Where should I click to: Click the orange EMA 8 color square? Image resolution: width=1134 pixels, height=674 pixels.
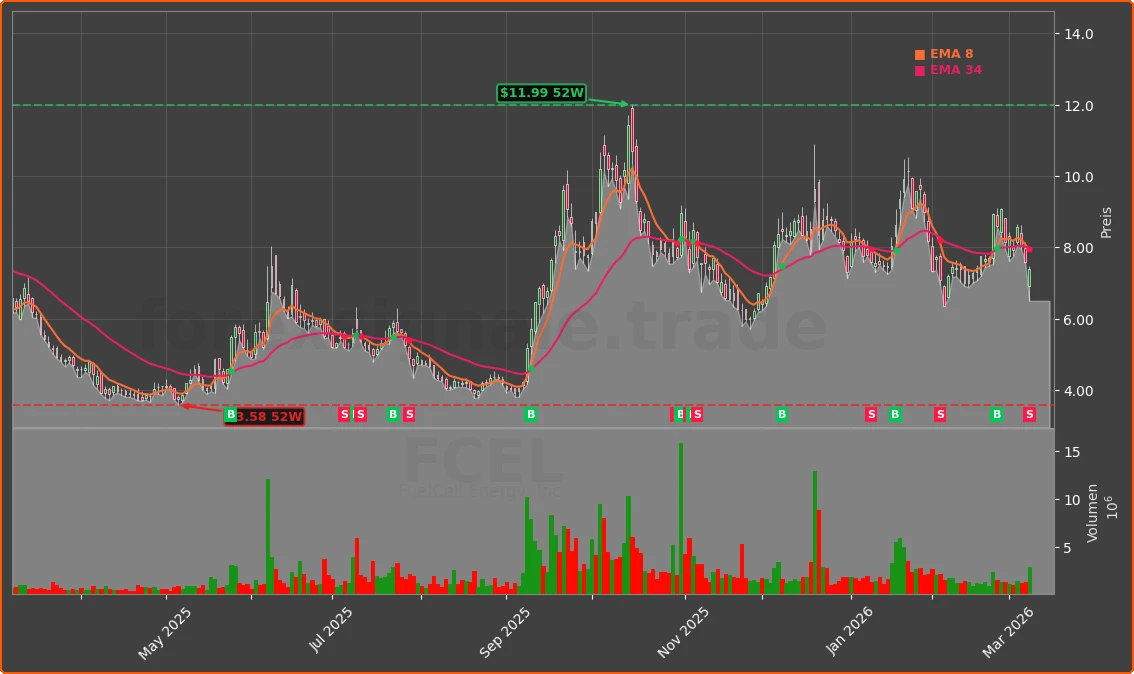(x=920, y=54)
